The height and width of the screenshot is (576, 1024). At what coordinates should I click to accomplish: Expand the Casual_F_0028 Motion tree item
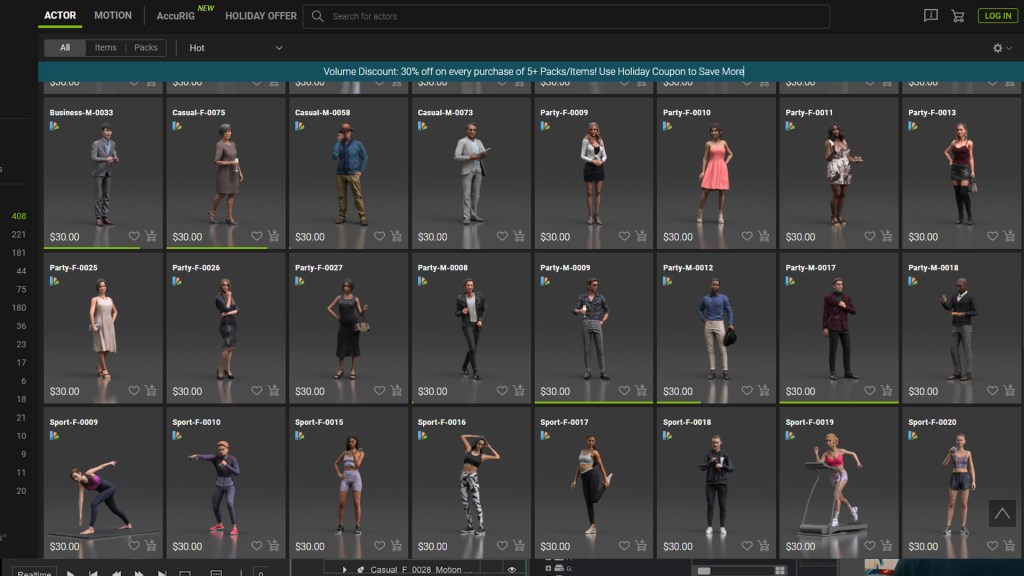point(345,569)
